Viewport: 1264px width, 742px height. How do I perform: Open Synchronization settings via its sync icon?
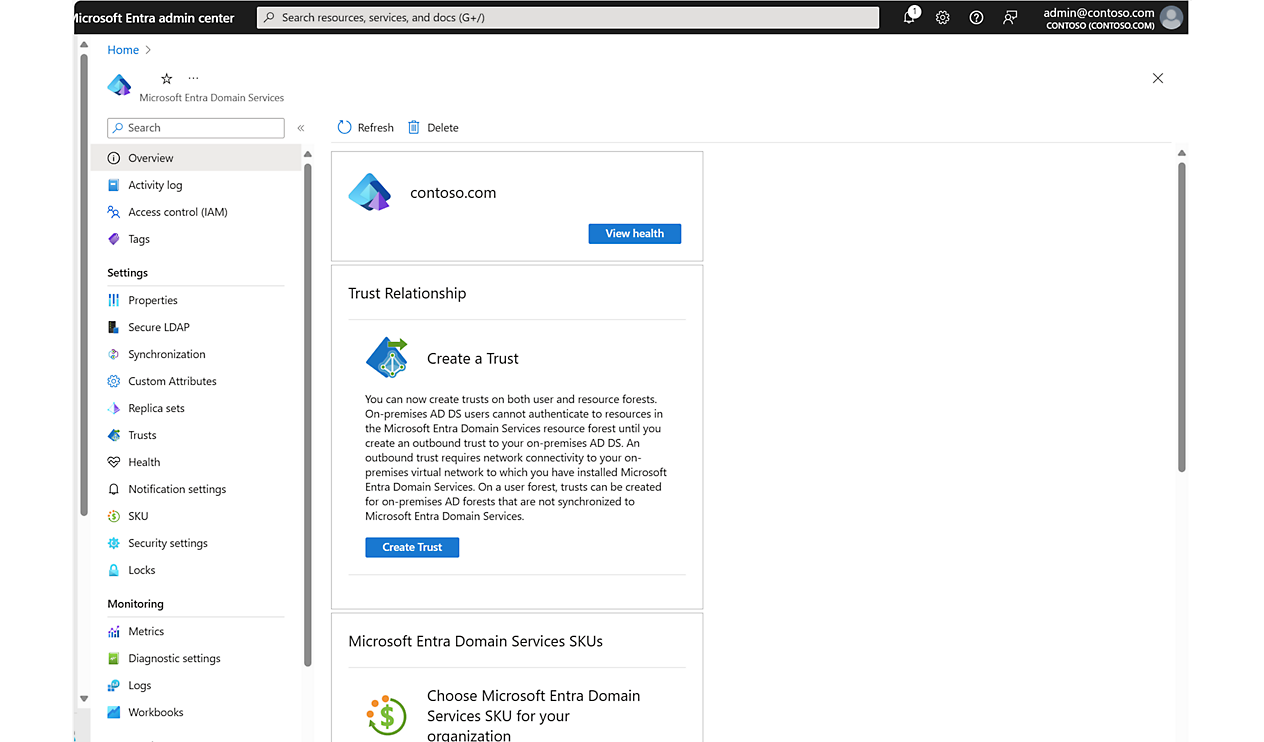coord(114,354)
